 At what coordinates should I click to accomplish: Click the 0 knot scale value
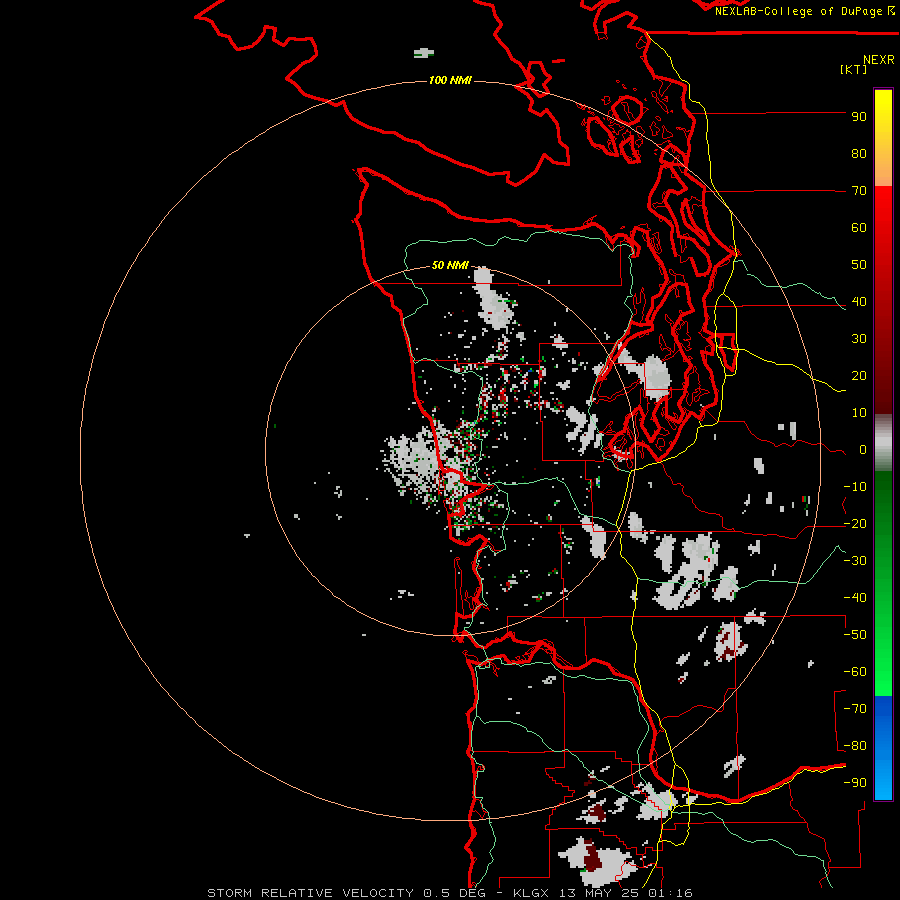pyautogui.click(x=863, y=450)
